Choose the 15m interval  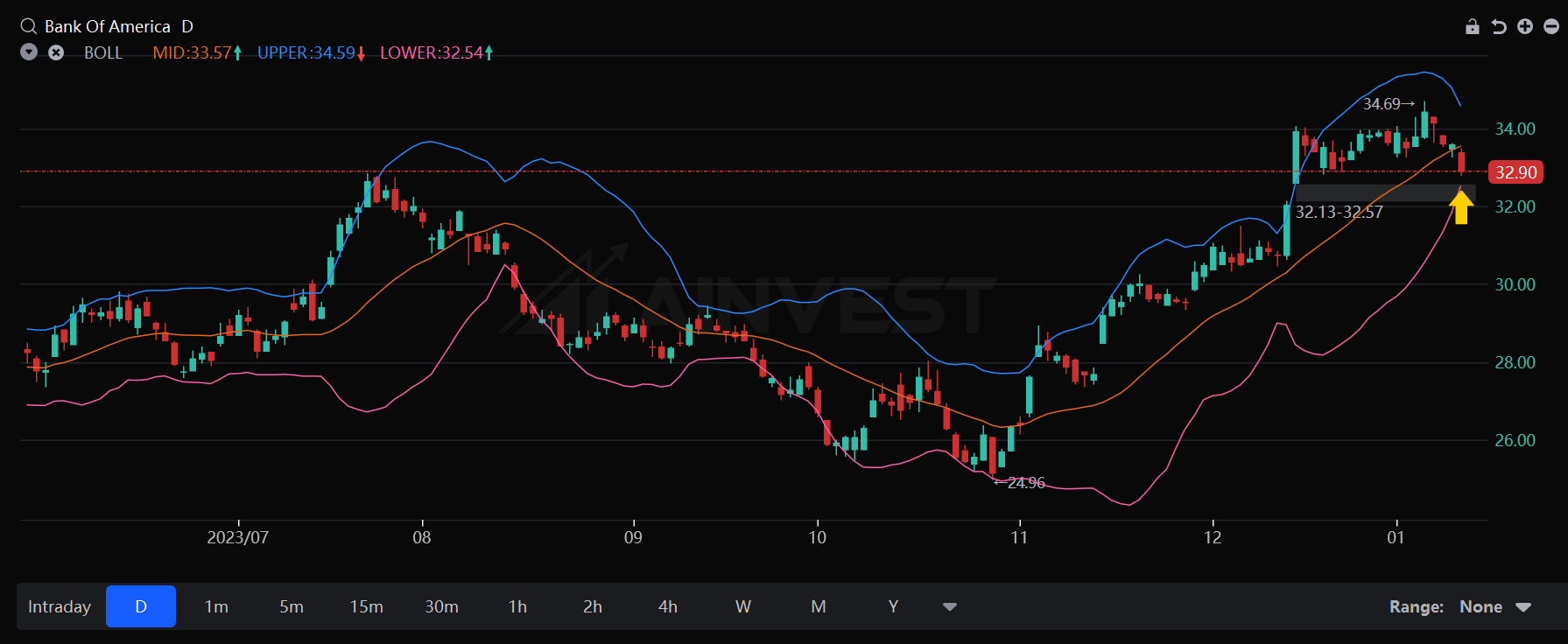point(367,606)
